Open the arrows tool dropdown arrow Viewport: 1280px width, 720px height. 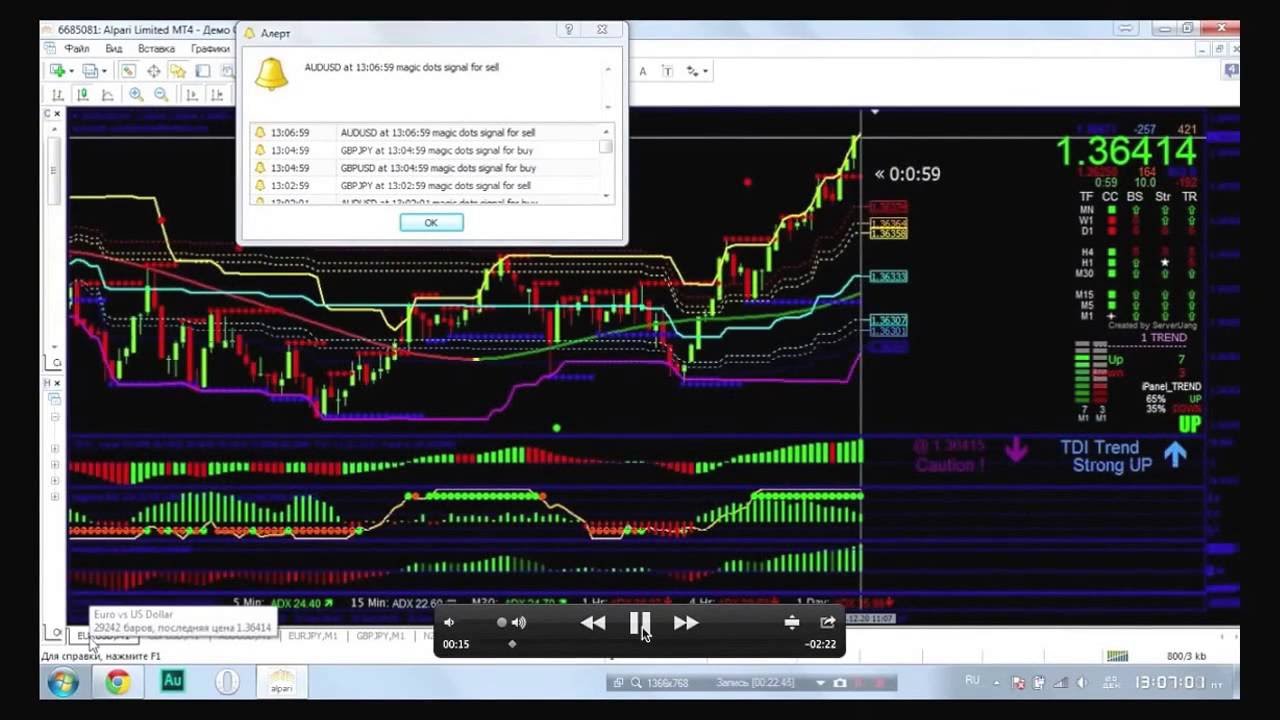point(705,71)
